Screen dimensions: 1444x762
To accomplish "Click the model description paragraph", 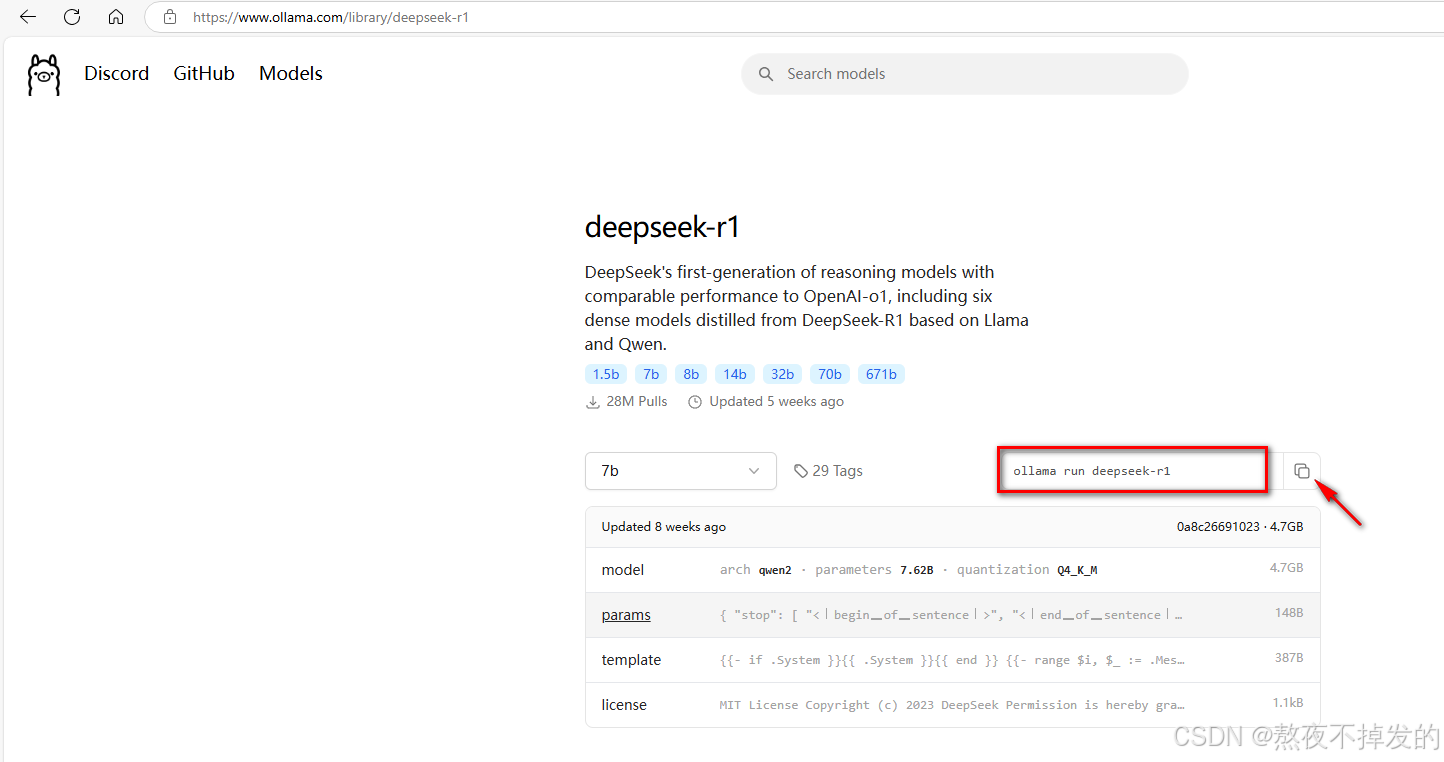I will click(x=807, y=308).
